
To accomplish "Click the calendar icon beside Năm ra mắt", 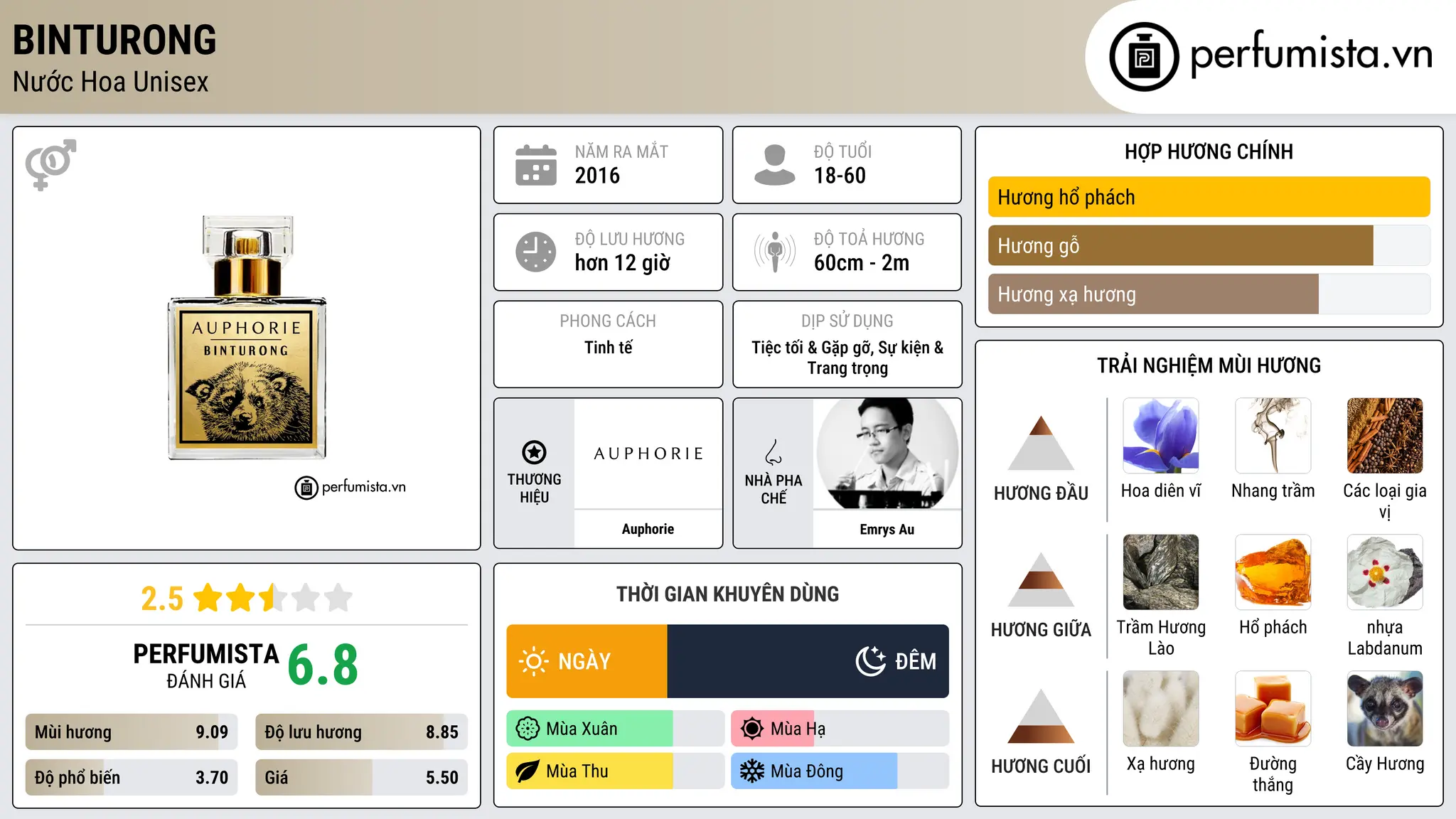I will click(x=536, y=165).
